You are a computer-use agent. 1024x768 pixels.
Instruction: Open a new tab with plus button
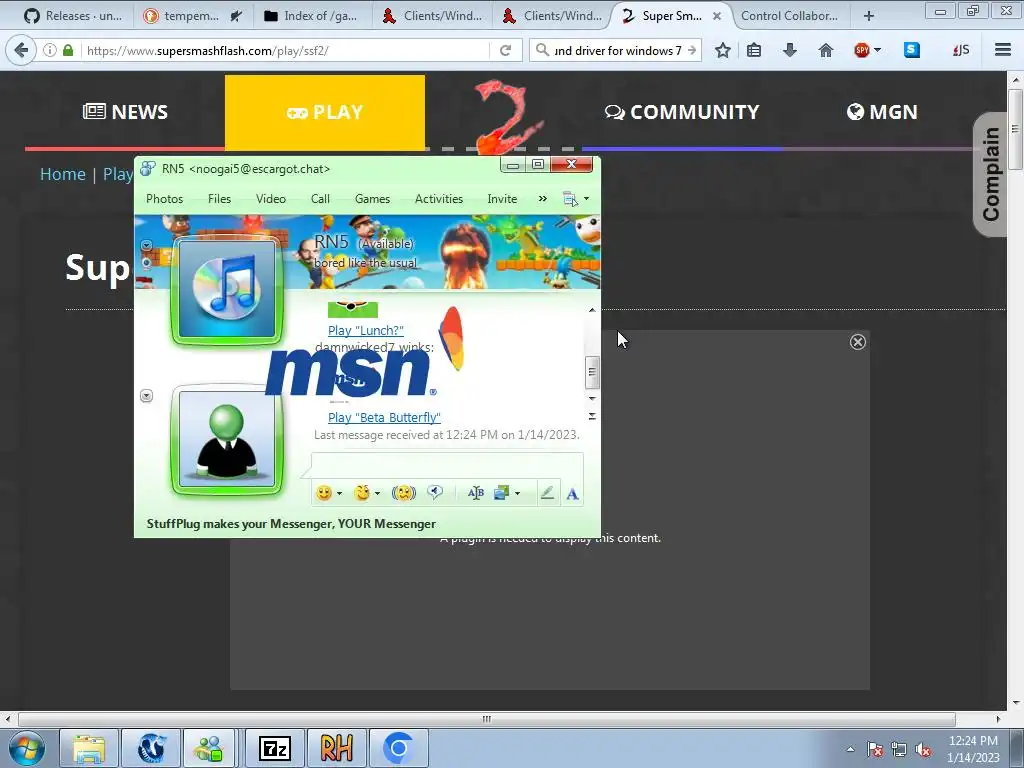pyautogui.click(x=869, y=16)
